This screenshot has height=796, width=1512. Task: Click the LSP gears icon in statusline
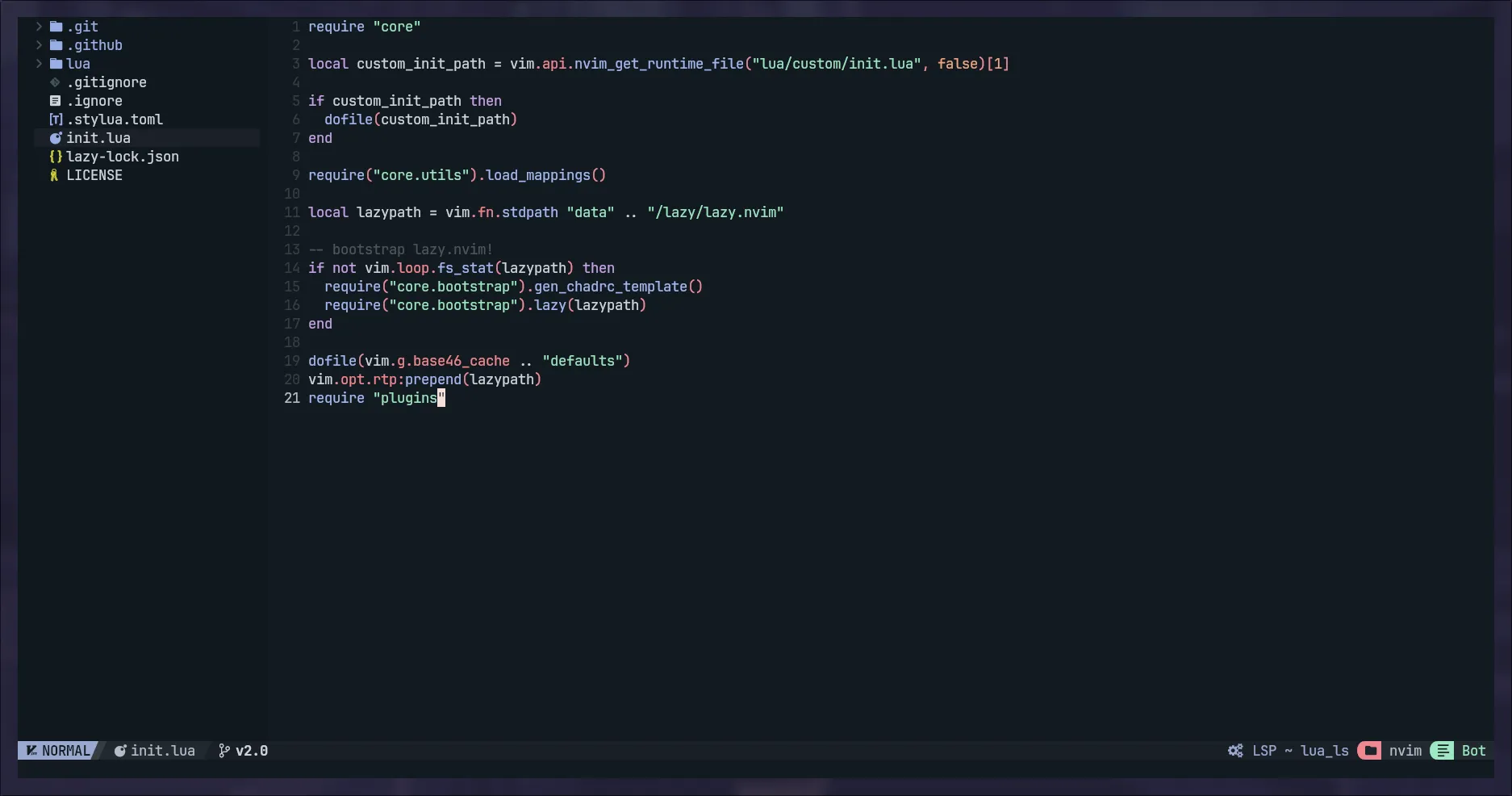1235,751
